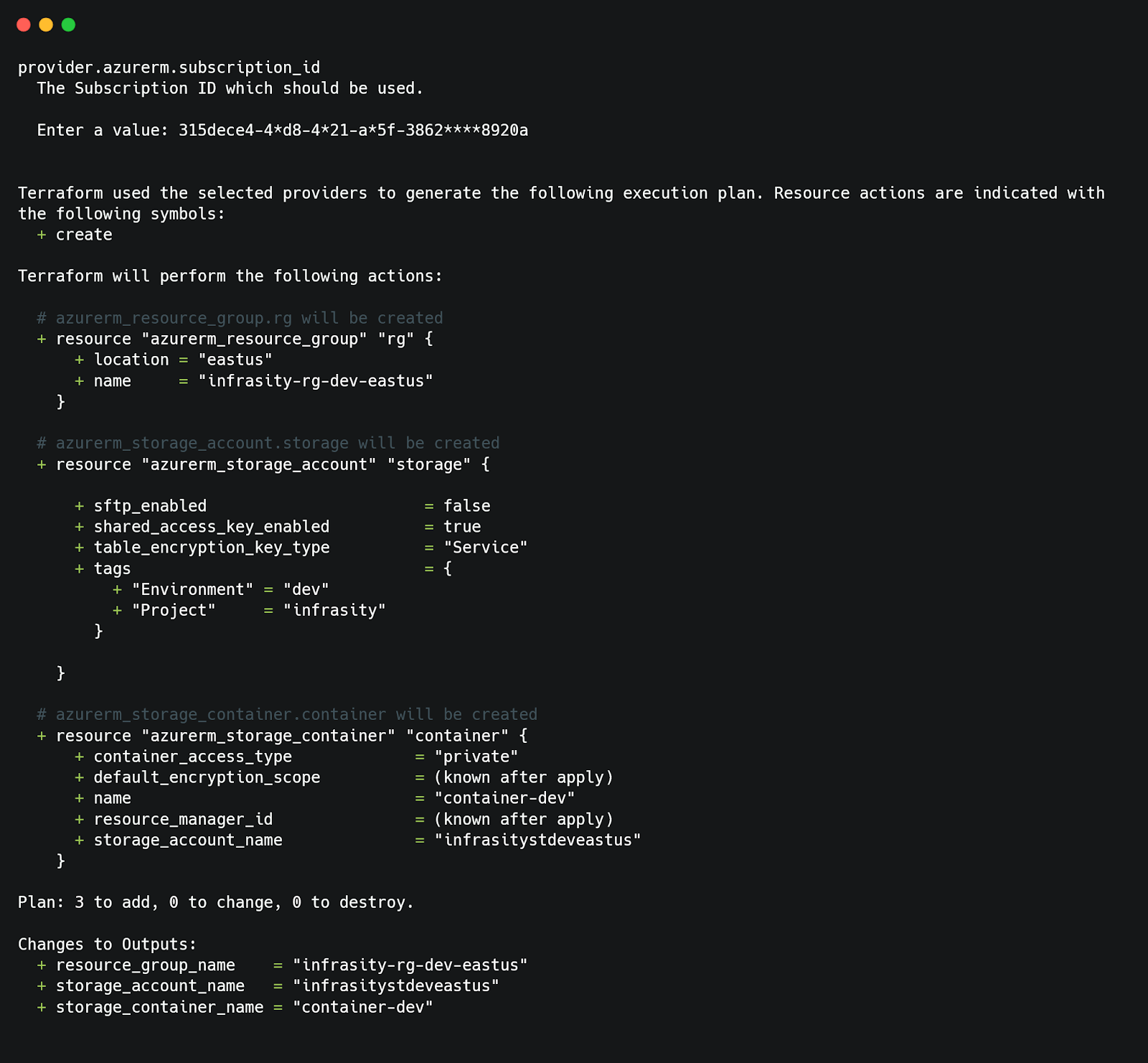This screenshot has height=1063, width=1148.
Task: Click the yellow minimize window button
Action: [46, 25]
